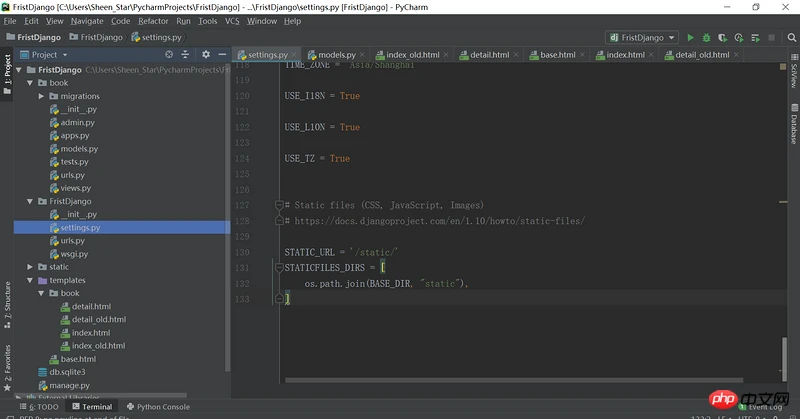Viewport: 800px width, 419px height.
Task: Click the editor vertical scrollbar thumb
Action: coord(784,360)
